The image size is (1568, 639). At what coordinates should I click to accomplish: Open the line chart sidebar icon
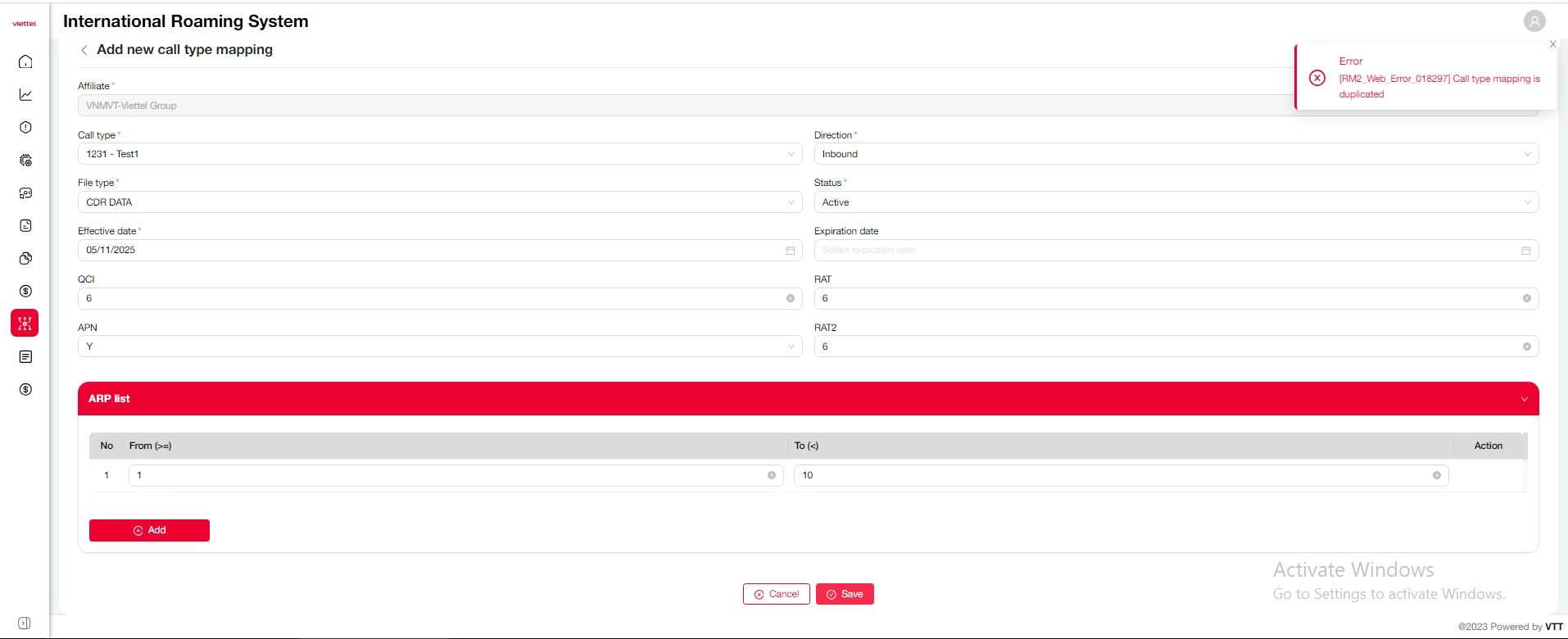tap(25, 95)
